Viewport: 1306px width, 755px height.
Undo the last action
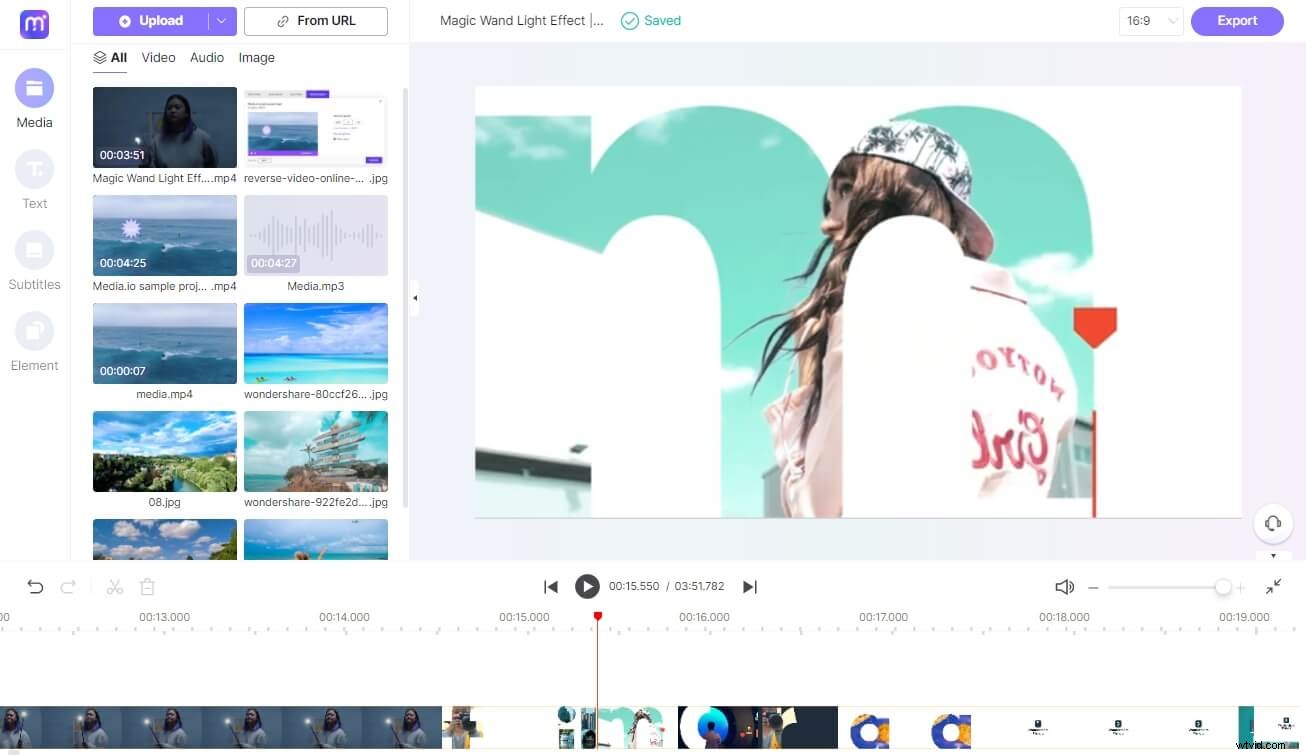click(x=35, y=587)
